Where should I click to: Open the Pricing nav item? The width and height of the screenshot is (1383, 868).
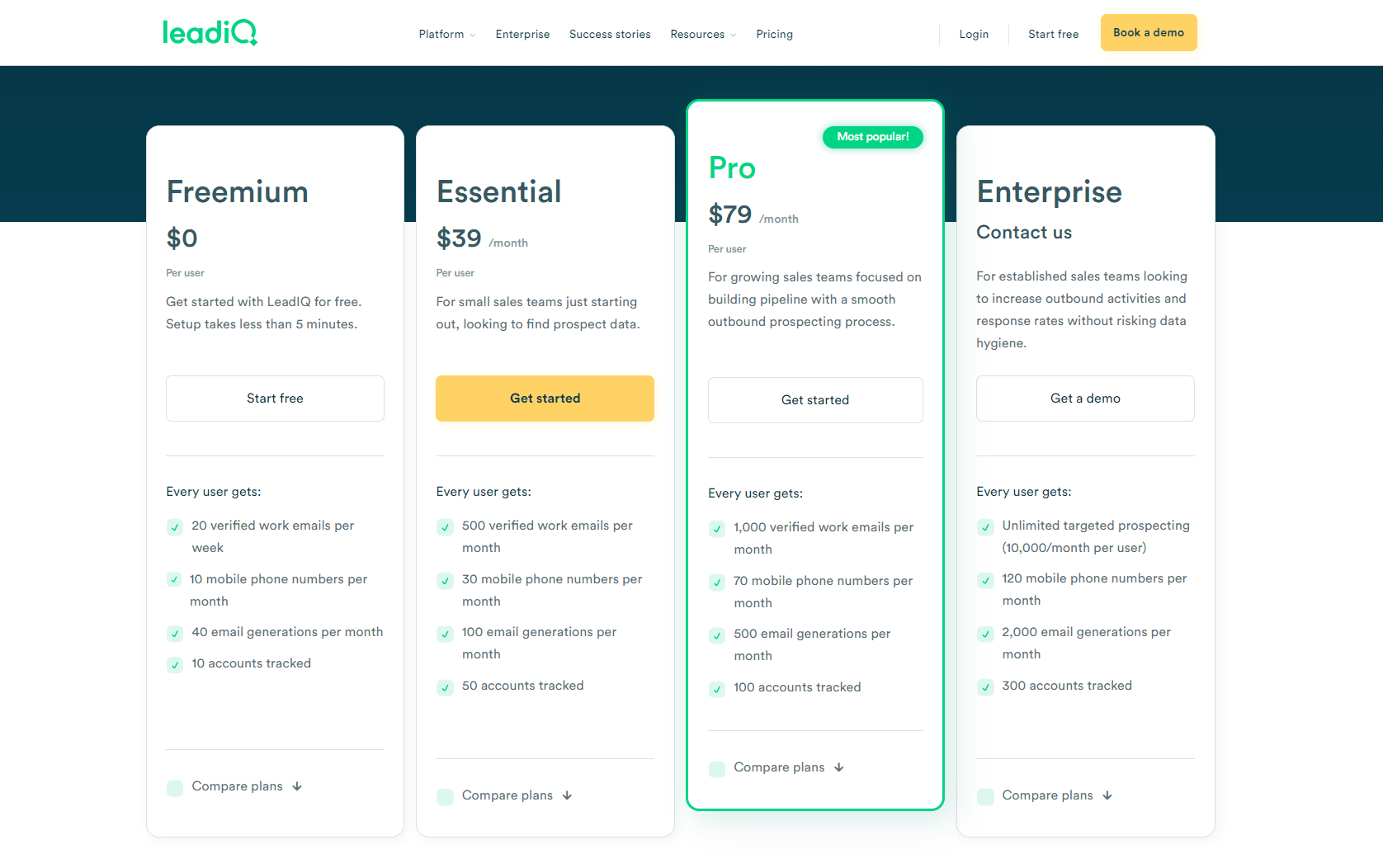point(774,34)
